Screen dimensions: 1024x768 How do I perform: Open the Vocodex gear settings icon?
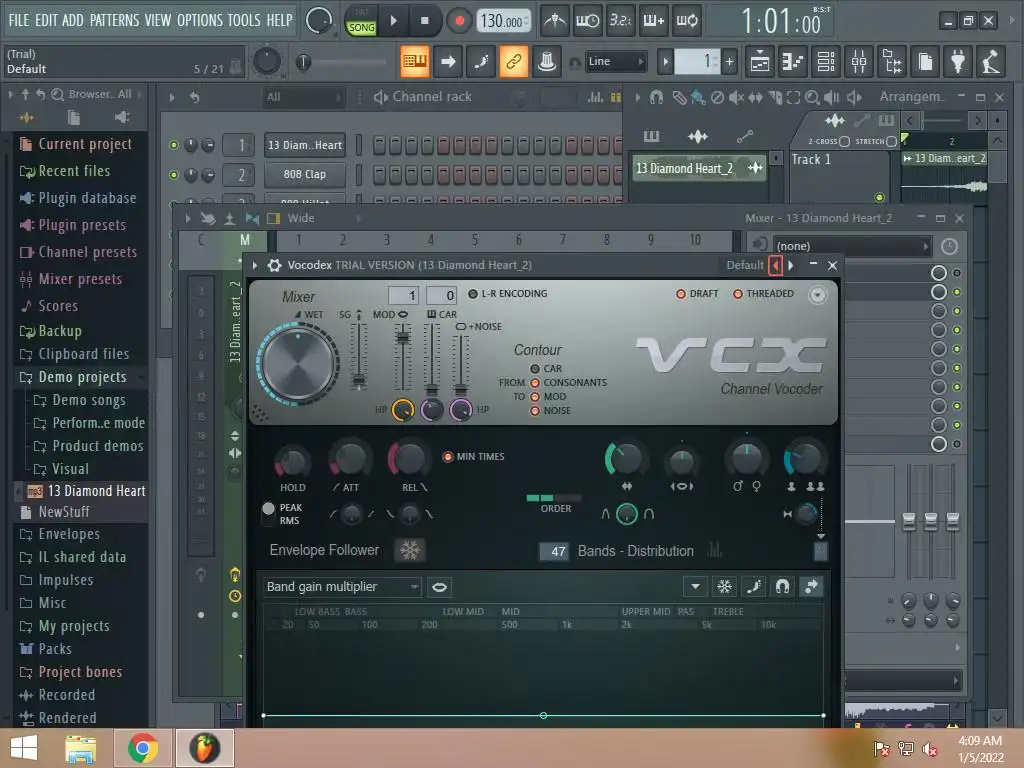pyautogui.click(x=275, y=265)
